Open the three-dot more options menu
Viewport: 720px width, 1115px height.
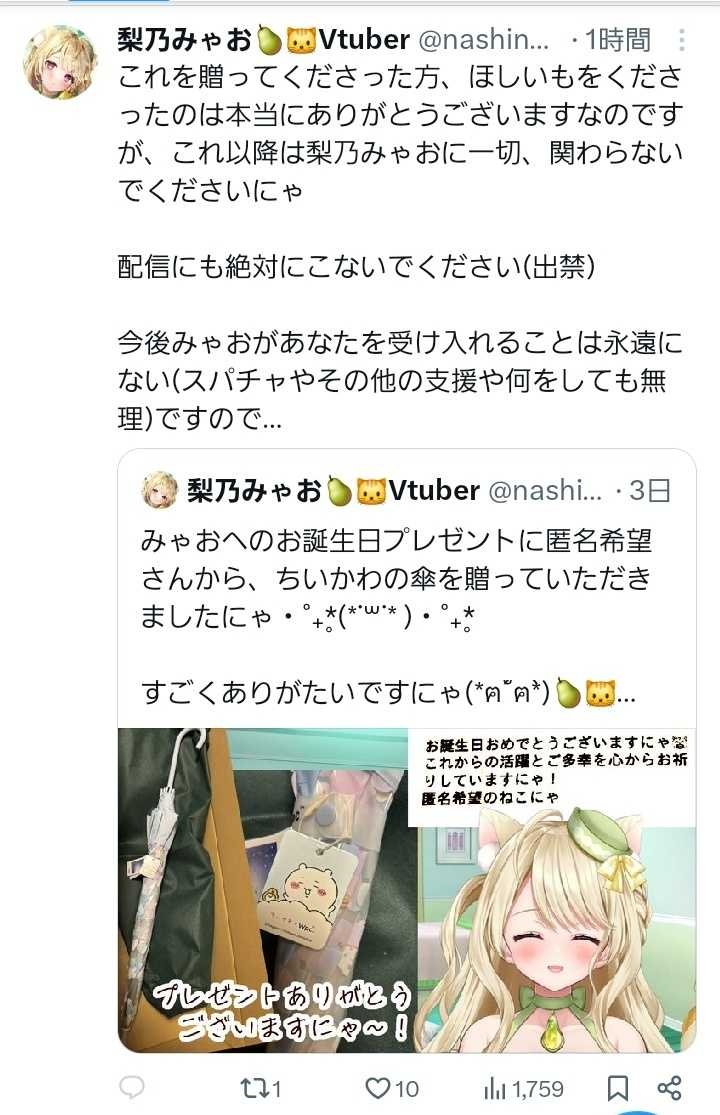tap(681, 40)
